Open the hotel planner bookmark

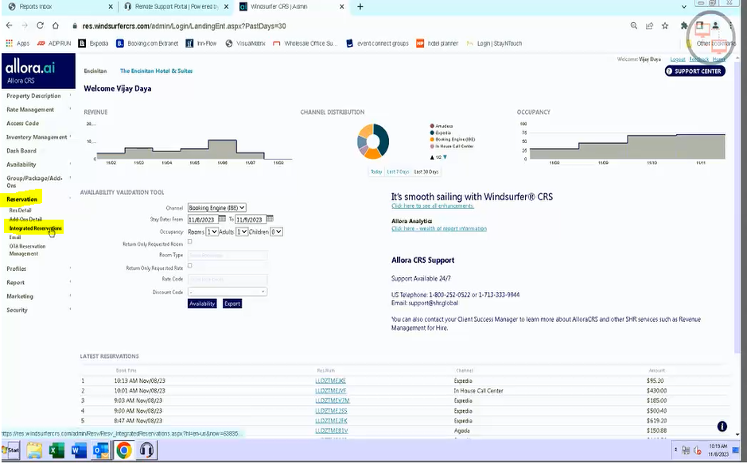(x=437, y=43)
